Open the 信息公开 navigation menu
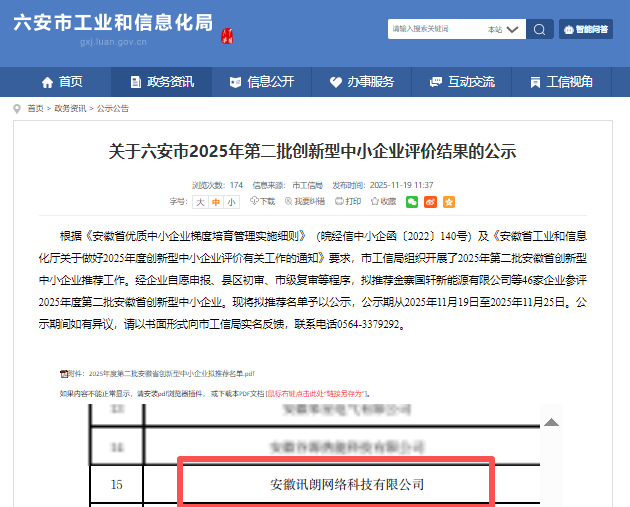Viewport: 630px width, 507px height. coord(260,81)
